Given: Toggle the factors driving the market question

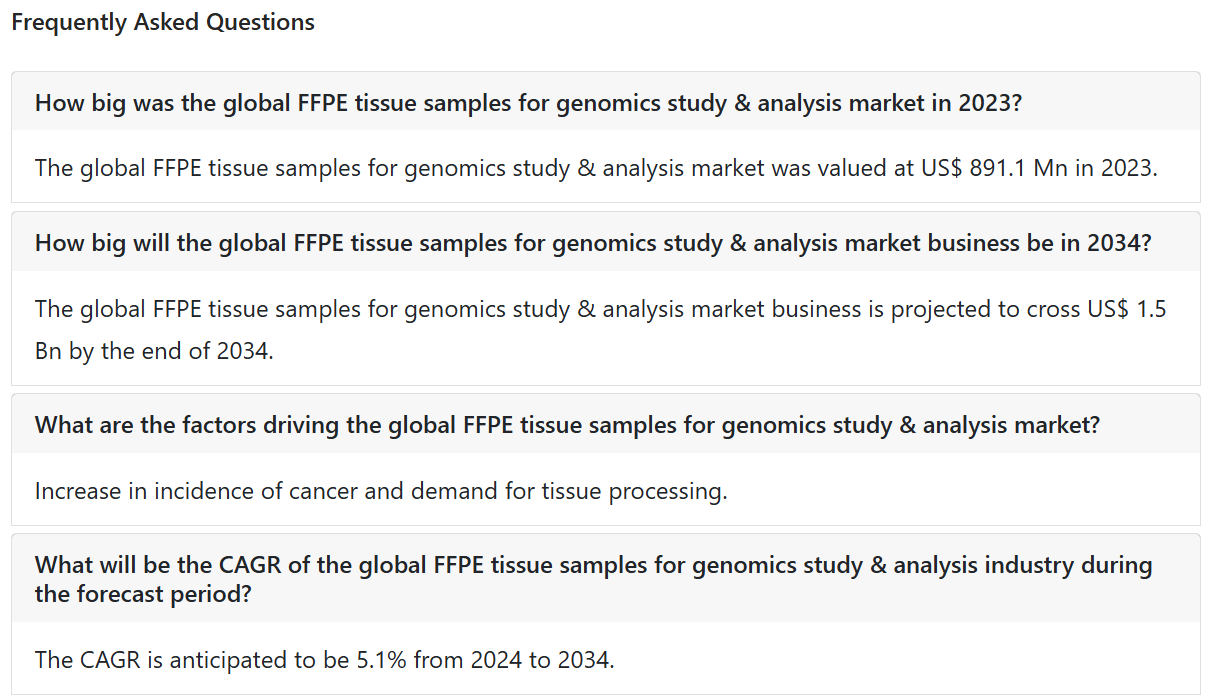Looking at the screenshot, I should [x=605, y=424].
